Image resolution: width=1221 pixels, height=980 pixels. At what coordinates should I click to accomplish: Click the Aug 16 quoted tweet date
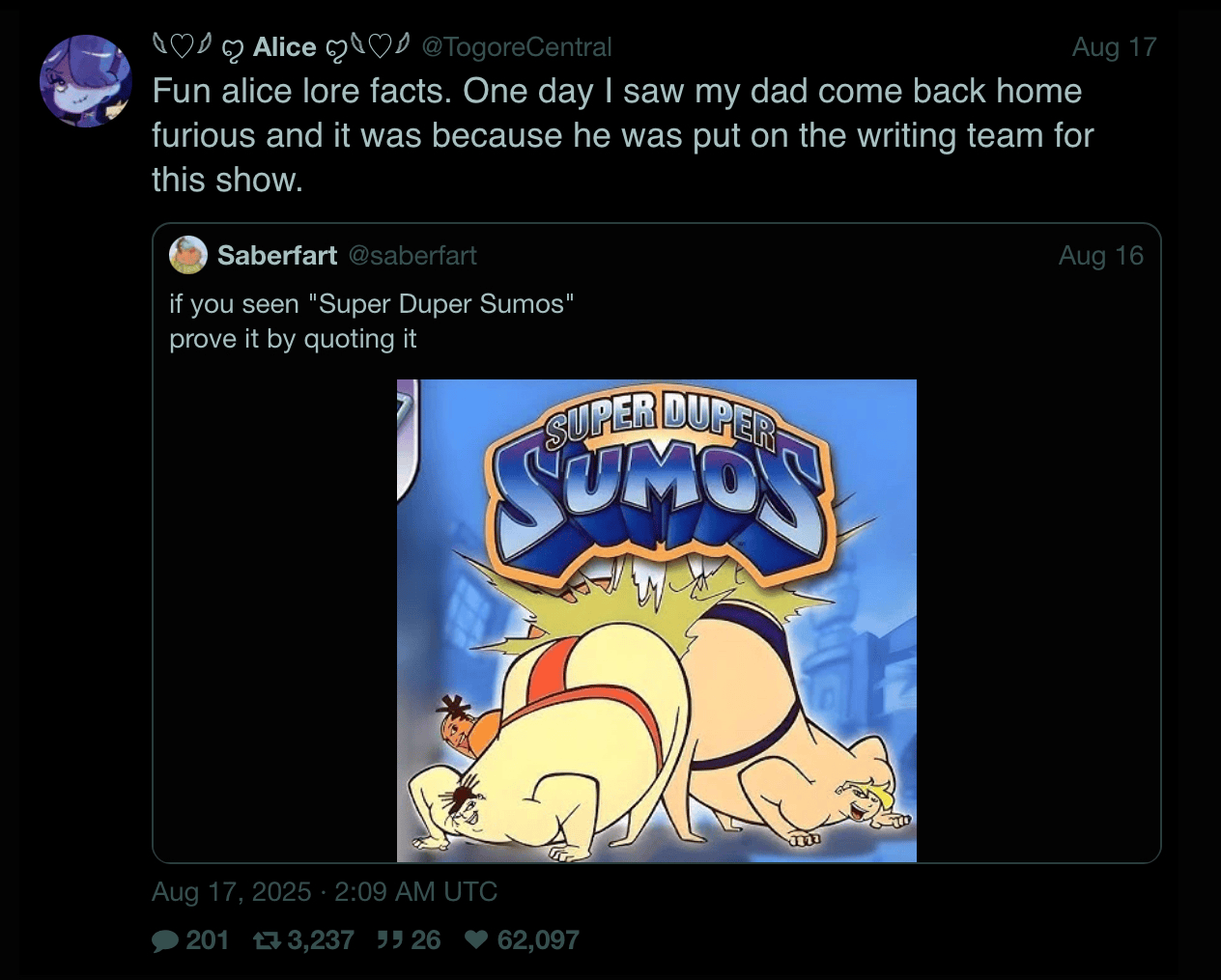click(1100, 255)
